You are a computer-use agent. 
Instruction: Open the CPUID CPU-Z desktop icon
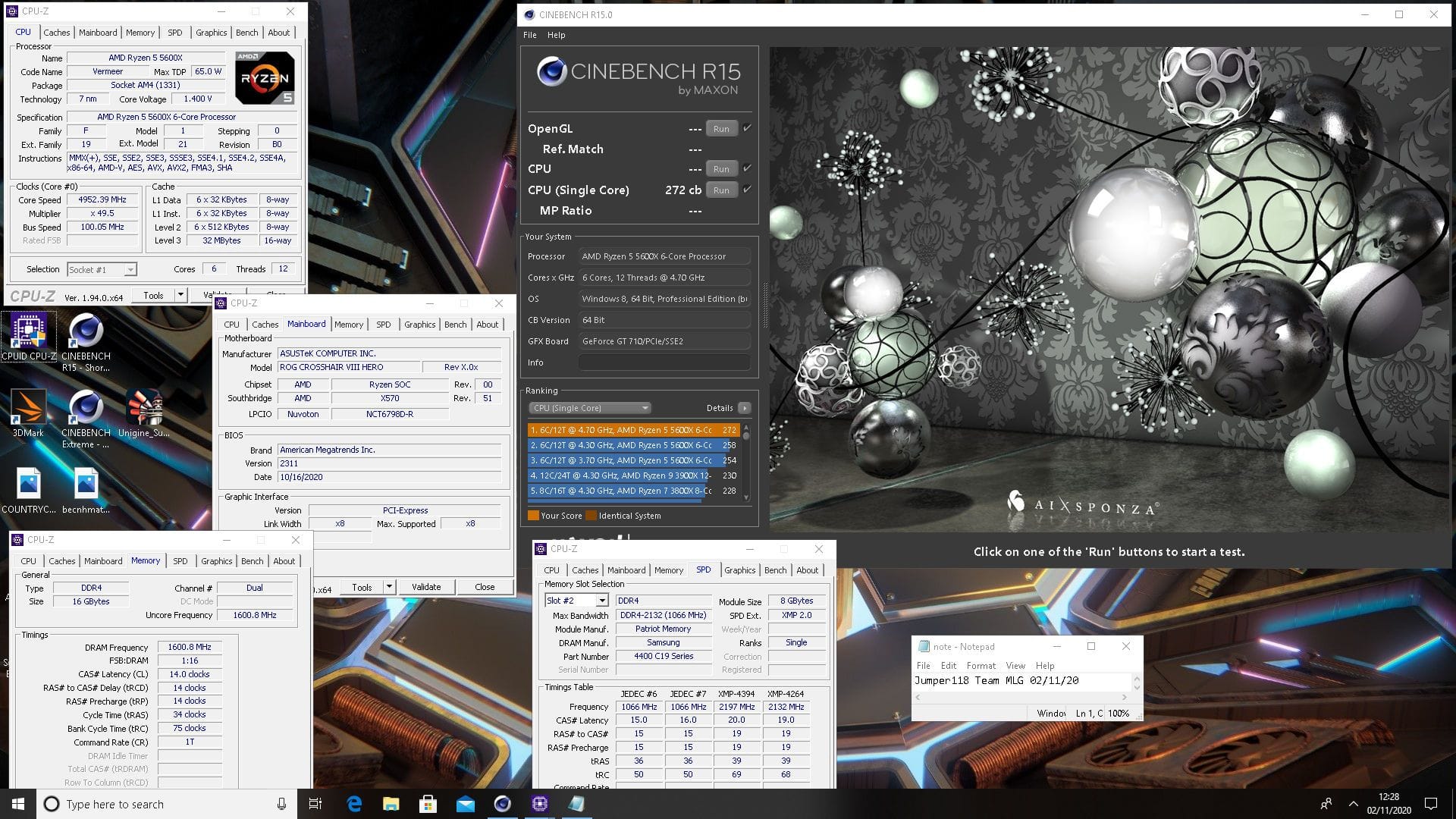coord(29,337)
